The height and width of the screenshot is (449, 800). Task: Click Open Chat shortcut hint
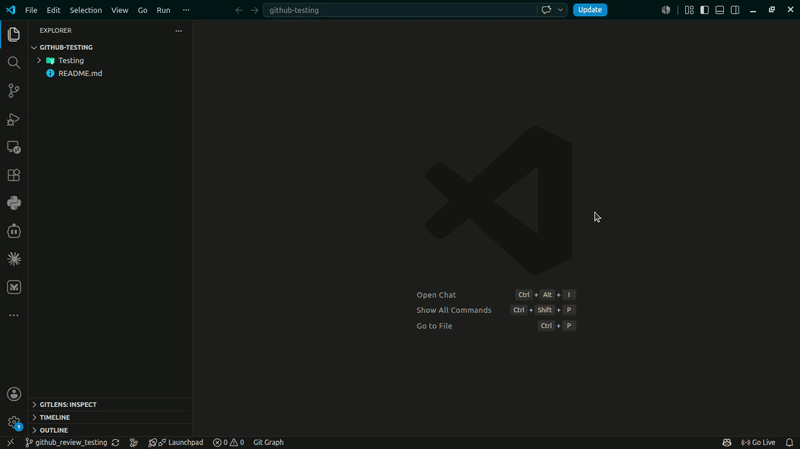[x=436, y=295]
